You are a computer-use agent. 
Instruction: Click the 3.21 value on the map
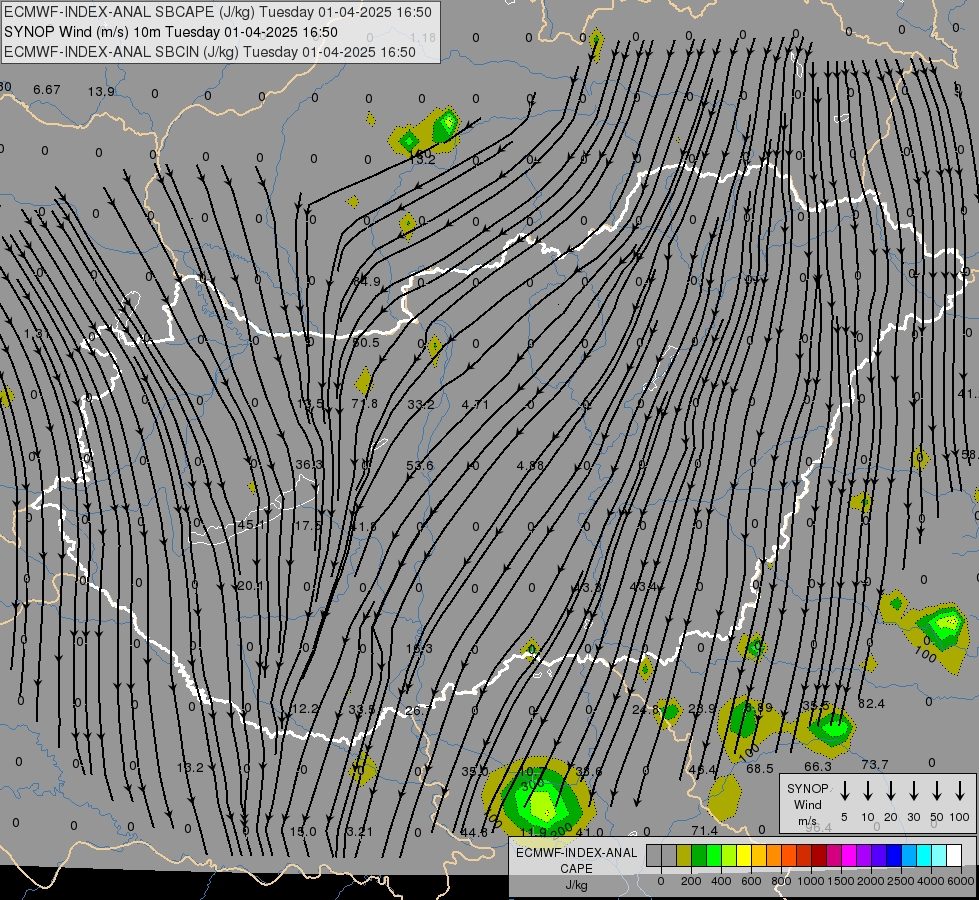tap(360, 831)
